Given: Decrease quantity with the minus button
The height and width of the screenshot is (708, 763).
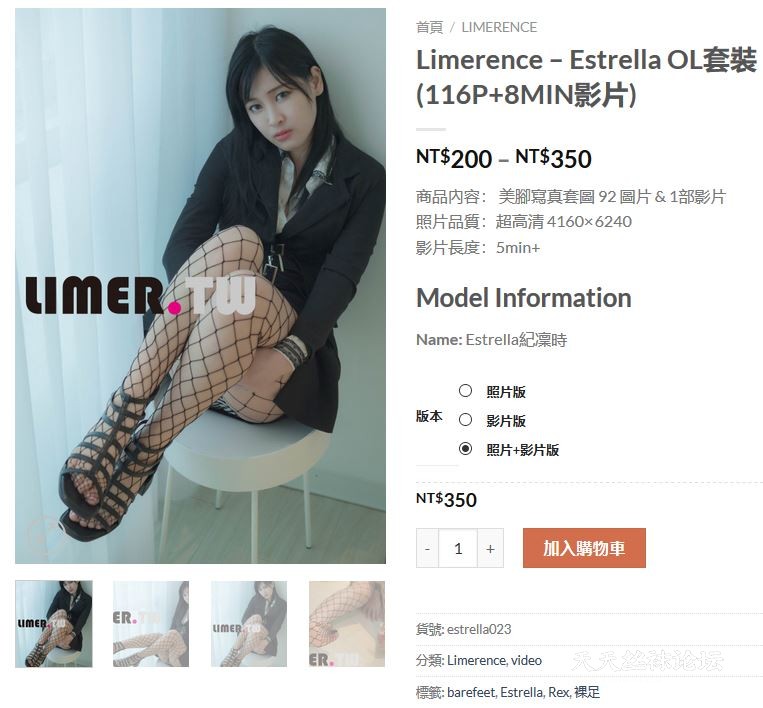Looking at the screenshot, I should pyautogui.click(x=427, y=548).
